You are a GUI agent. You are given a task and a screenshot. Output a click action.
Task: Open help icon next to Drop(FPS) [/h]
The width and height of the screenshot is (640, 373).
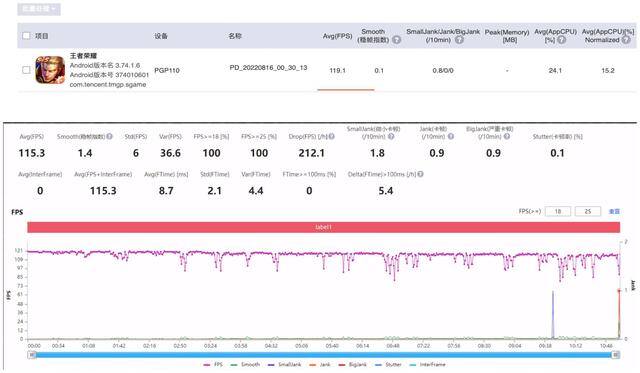pyautogui.click(x=332, y=137)
